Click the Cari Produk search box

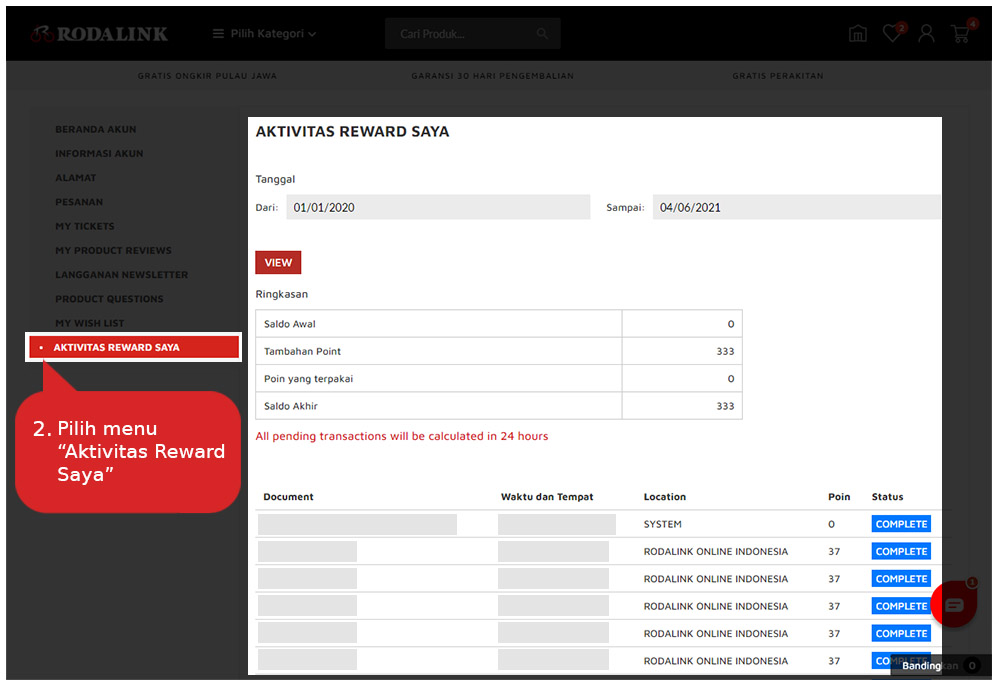click(460, 34)
